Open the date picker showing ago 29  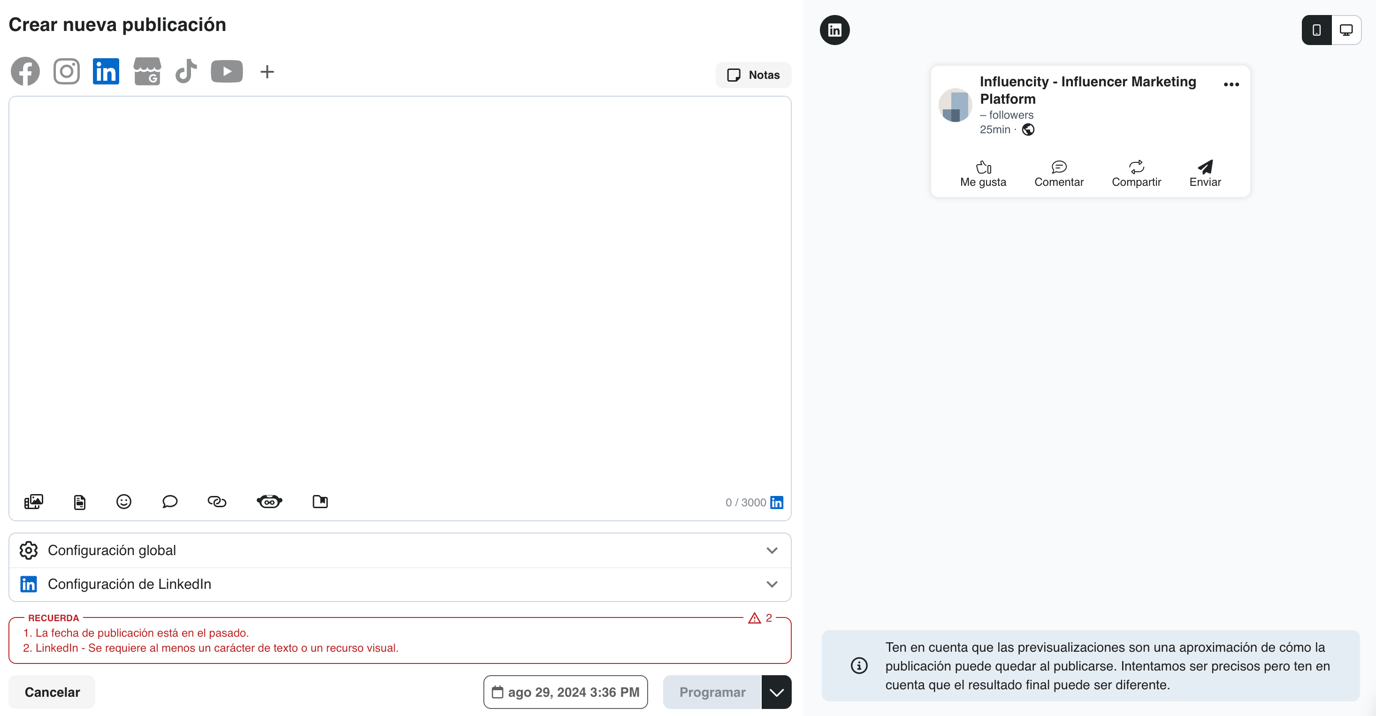[565, 691]
